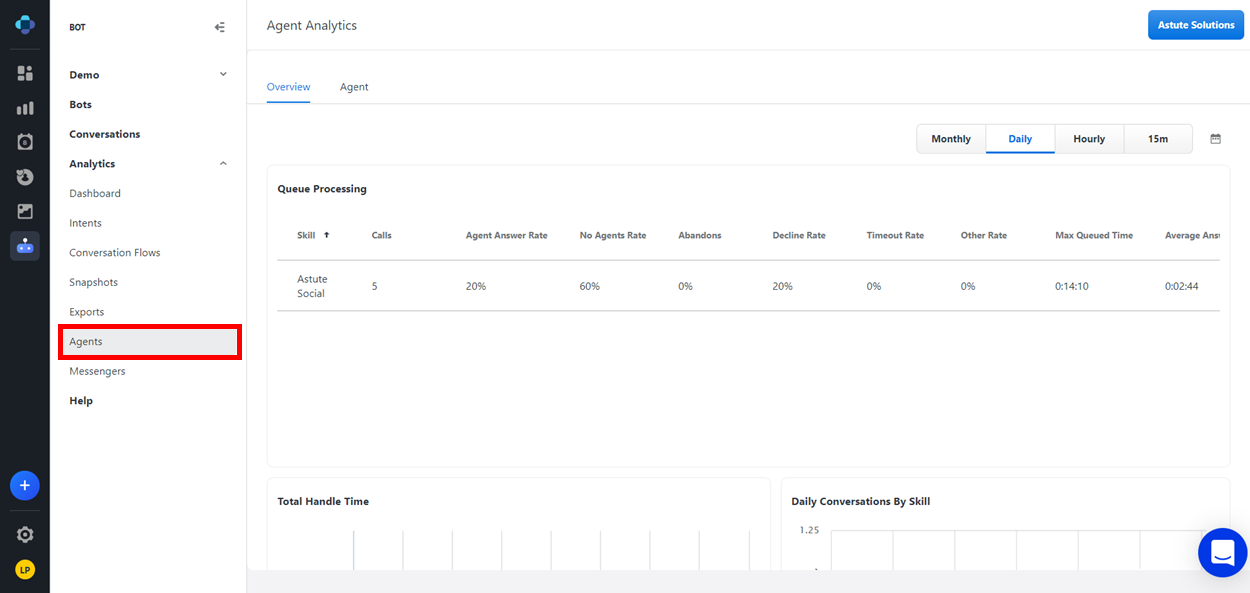Click the Astute Solutions button
Viewport: 1250px width, 593px height.
[1196, 24]
